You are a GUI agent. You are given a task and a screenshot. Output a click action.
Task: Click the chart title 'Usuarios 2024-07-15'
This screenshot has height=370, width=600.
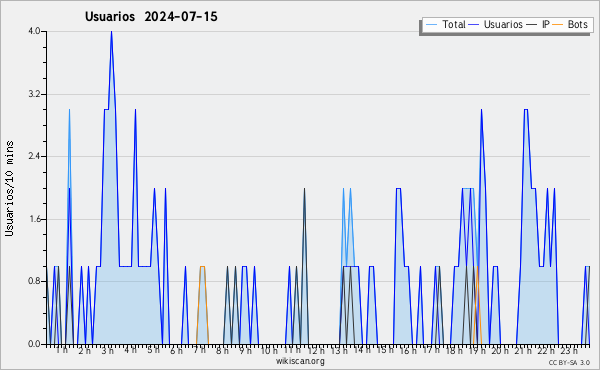[x=151, y=16]
